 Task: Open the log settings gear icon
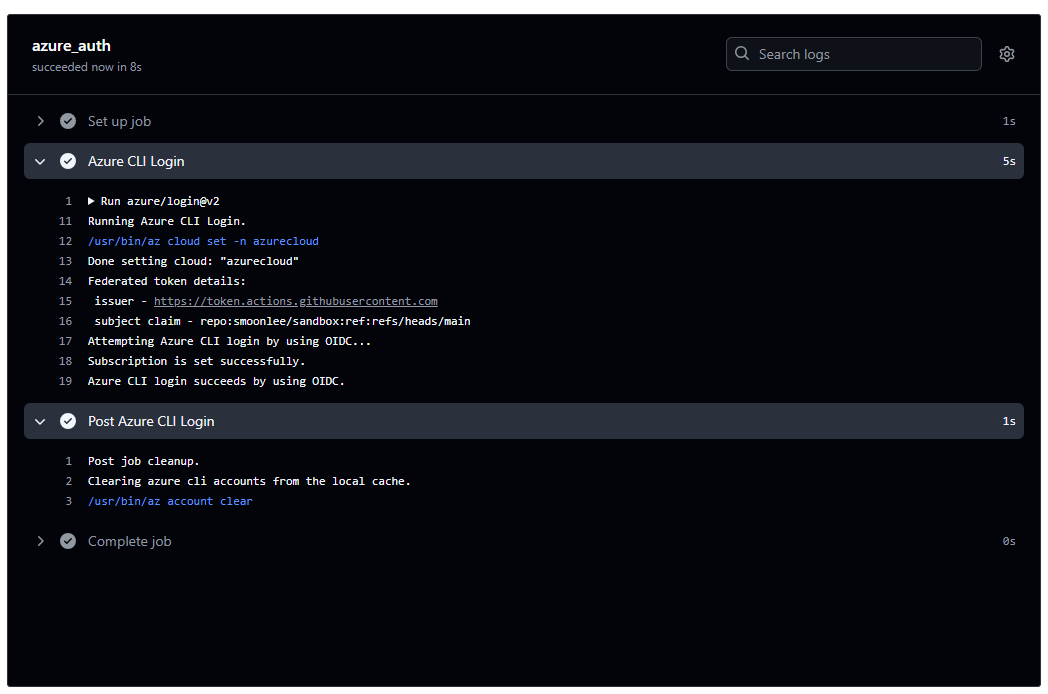click(x=1007, y=54)
